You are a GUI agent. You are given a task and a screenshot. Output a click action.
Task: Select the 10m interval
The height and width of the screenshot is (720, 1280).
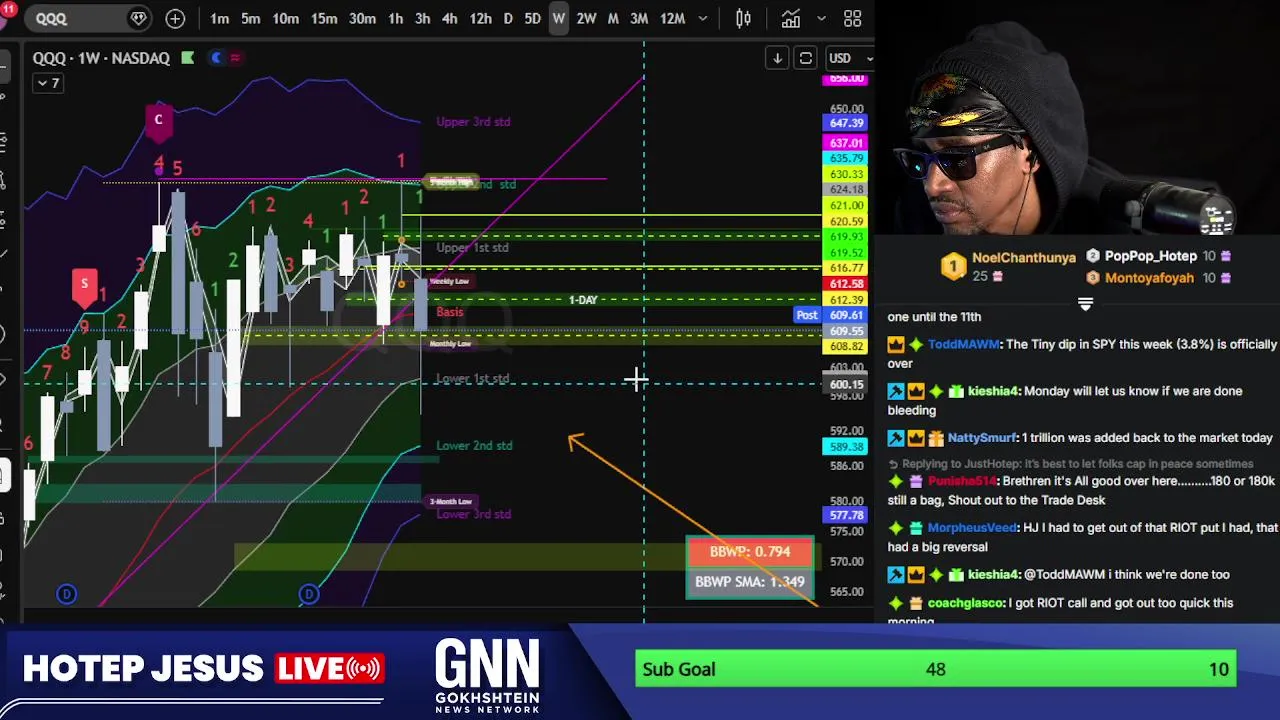[286, 18]
